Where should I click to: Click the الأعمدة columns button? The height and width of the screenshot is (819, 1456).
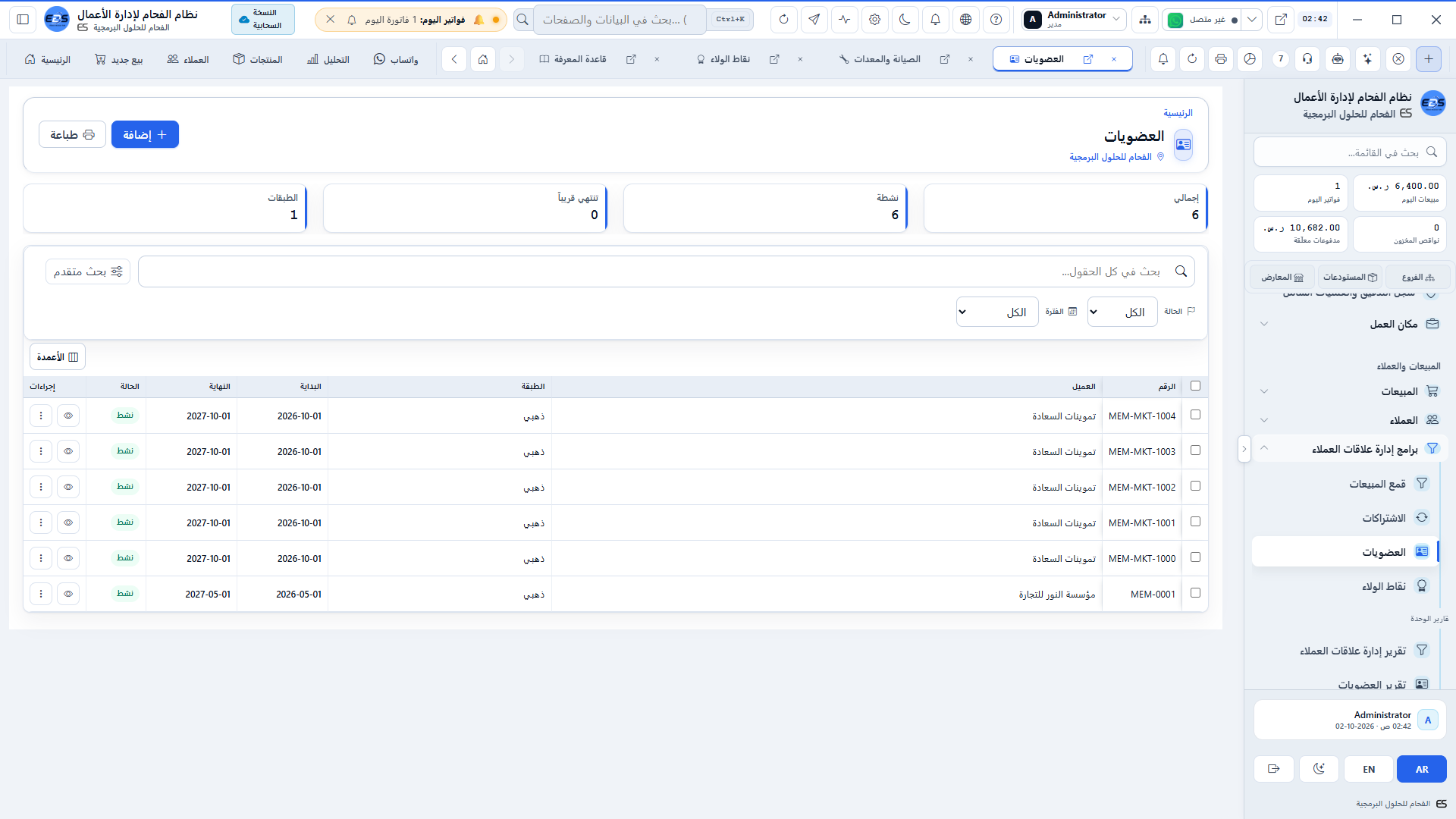[58, 356]
